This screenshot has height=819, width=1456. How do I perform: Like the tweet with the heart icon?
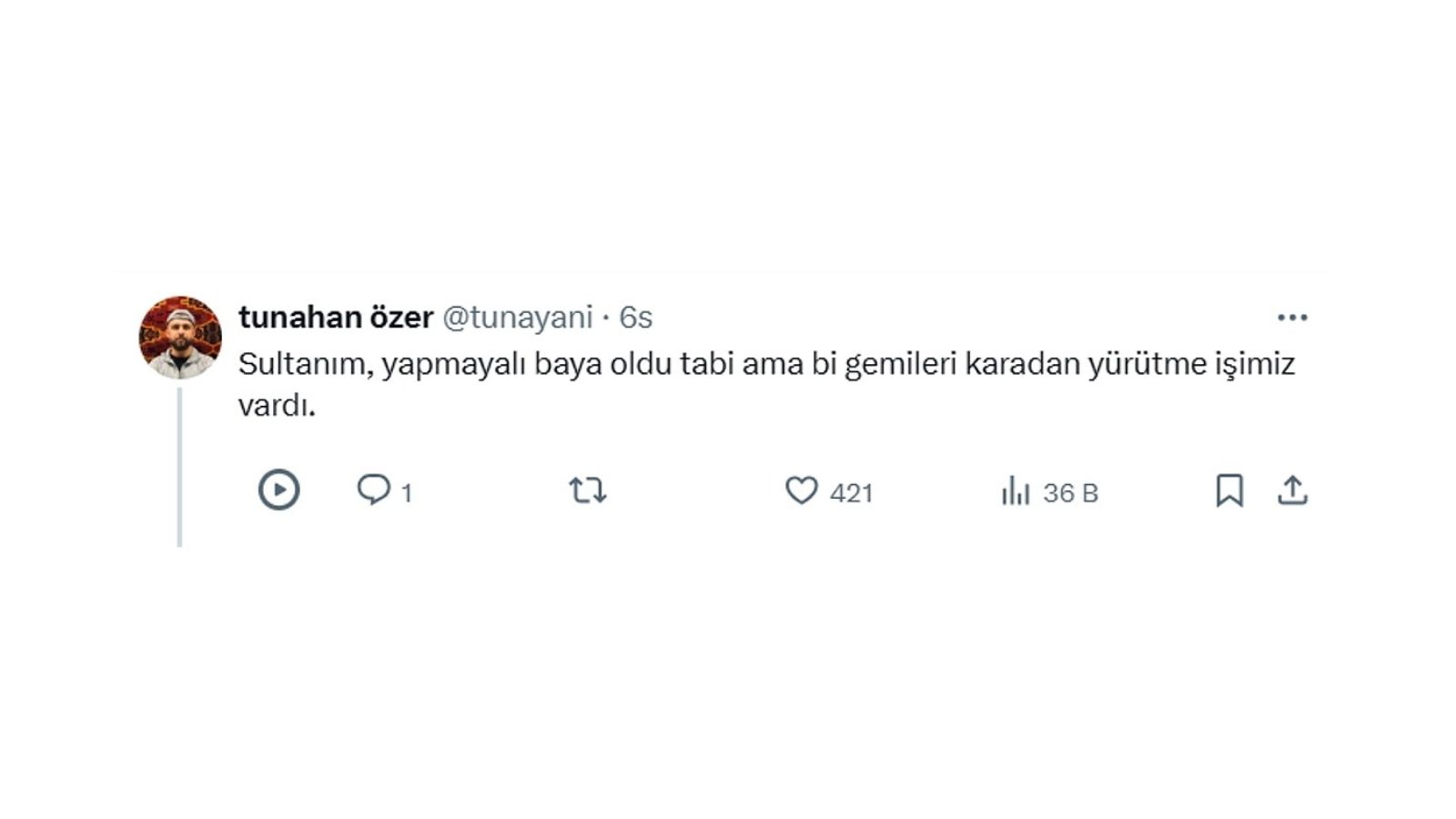pyautogui.click(x=801, y=491)
